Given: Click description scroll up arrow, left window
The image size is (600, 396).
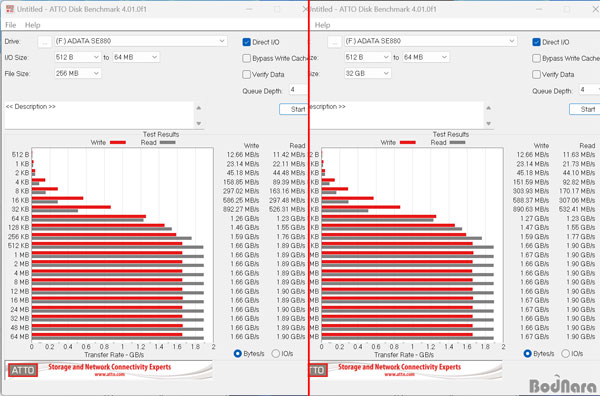Looking at the screenshot, I should [x=199, y=108].
